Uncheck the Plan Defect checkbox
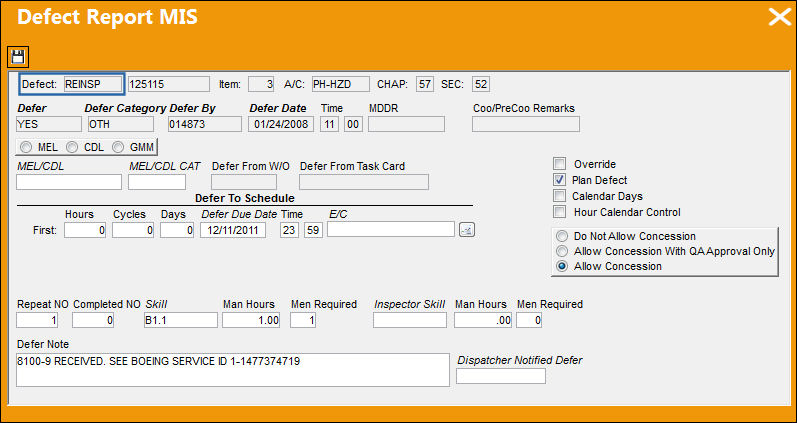The image size is (797, 423). tap(560, 179)
